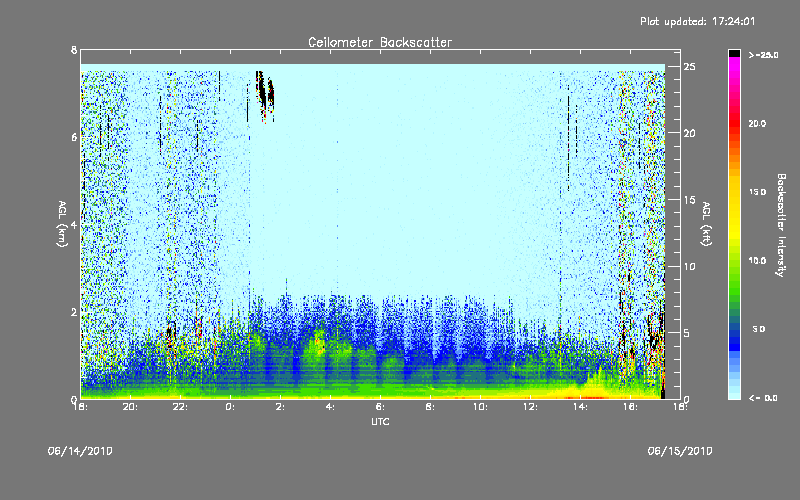Click the black top swatch of colorbar
The width and height of the screenshot is (800, 500).
[x=734, y=53]
